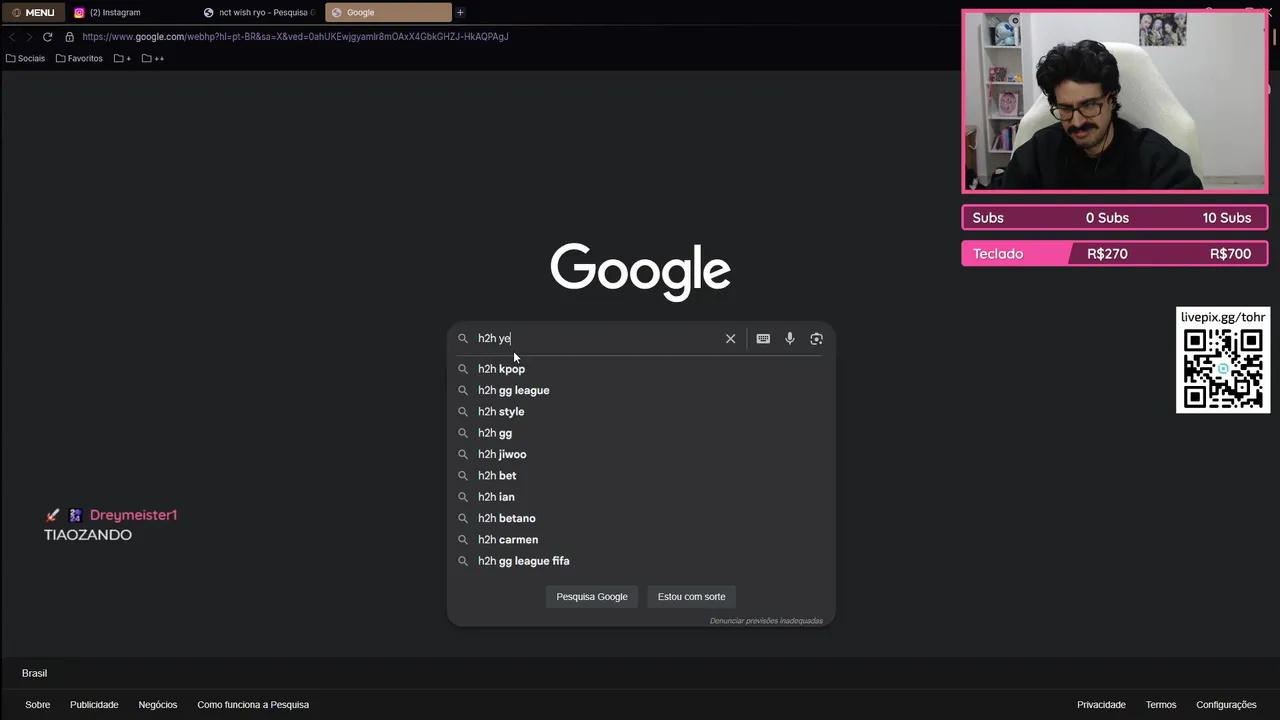
Task: Open the on-screen keyboard input tool
Action: click(763, 339)
